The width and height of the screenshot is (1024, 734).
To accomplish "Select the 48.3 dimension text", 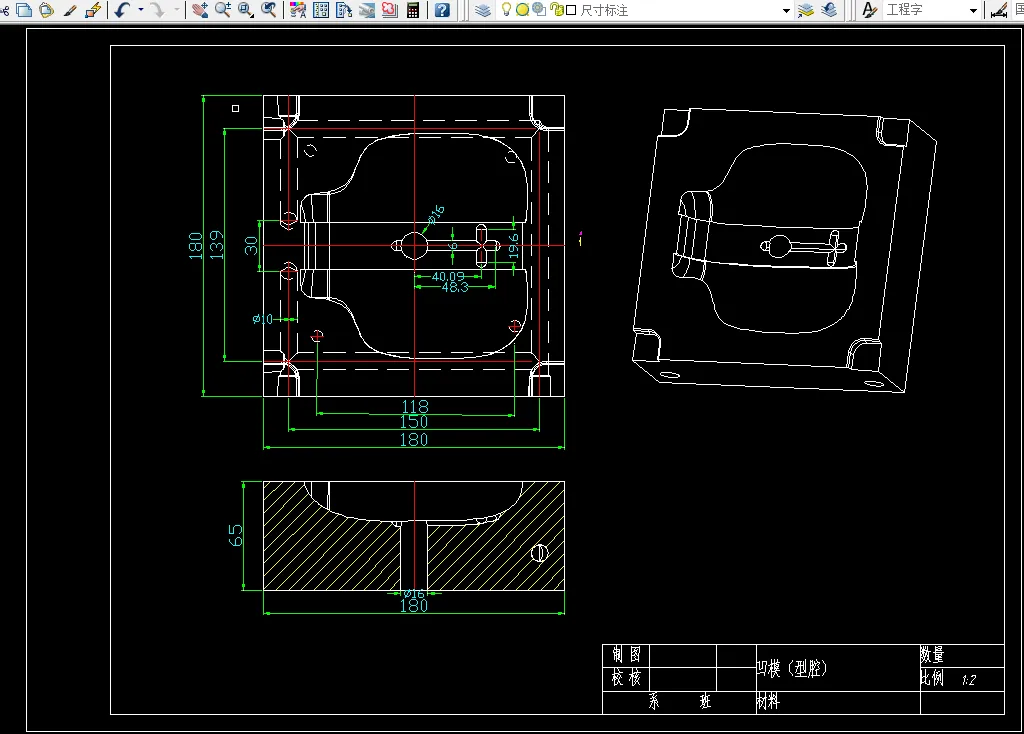I will tap(455, 287).
